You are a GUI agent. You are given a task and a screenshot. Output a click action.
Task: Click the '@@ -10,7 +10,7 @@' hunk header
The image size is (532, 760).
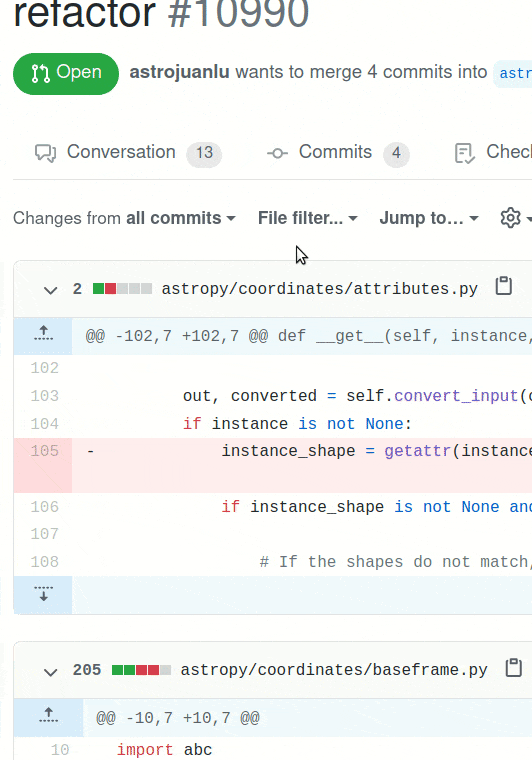click(x=178, y=717)
